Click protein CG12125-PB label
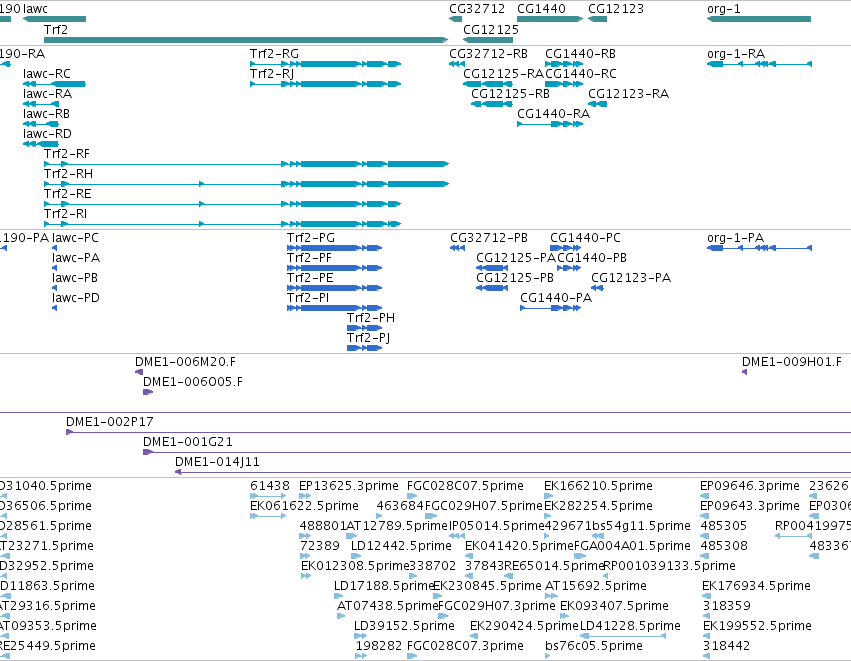The image size is (851, 661). point(515,278)
